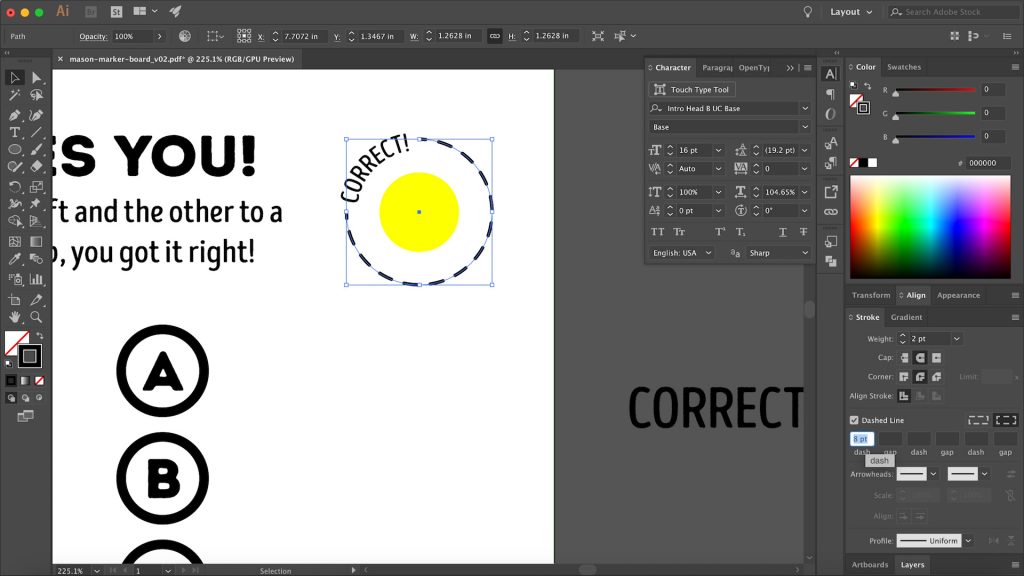The width and height of the screenshot is (1024, 576).
Task: Choose the Eyedropper tool
Action: (x=14, y=259)
